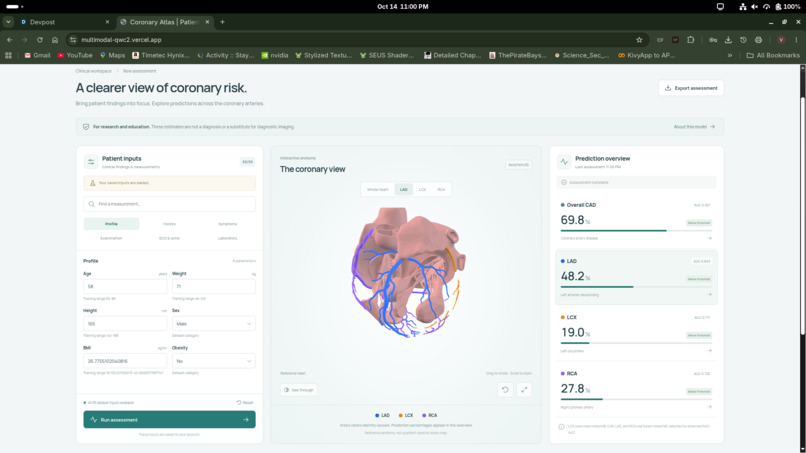Select the RCA view tab
Screen dimensions: 806x453
441,189
